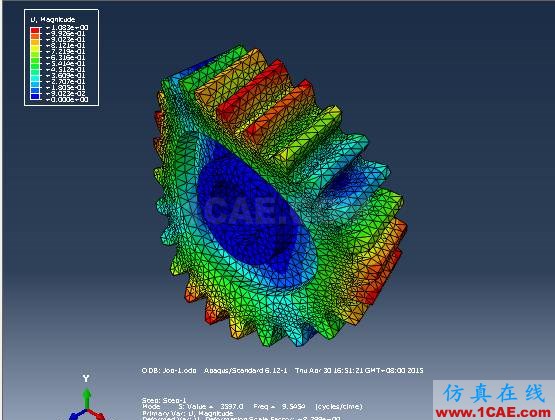This screenshot has height=420, width=555.
Task: Click legend value +1.805e-01
Action: (65, 87)
